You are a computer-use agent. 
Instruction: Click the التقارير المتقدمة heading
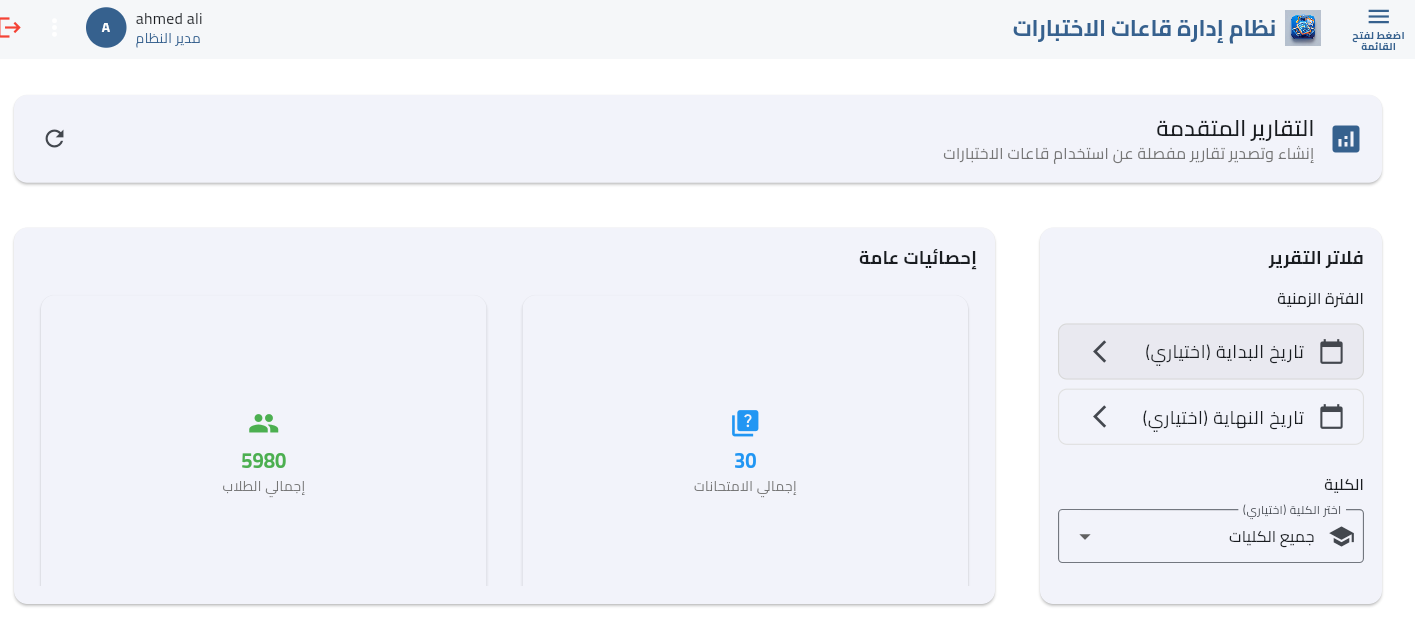pyautogui.click(x=1235, y=129)
